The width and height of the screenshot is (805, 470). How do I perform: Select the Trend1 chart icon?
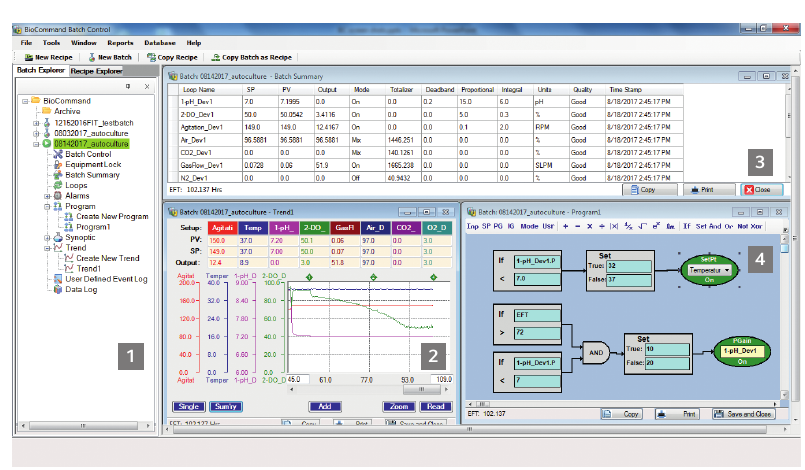tap(69, 269)
